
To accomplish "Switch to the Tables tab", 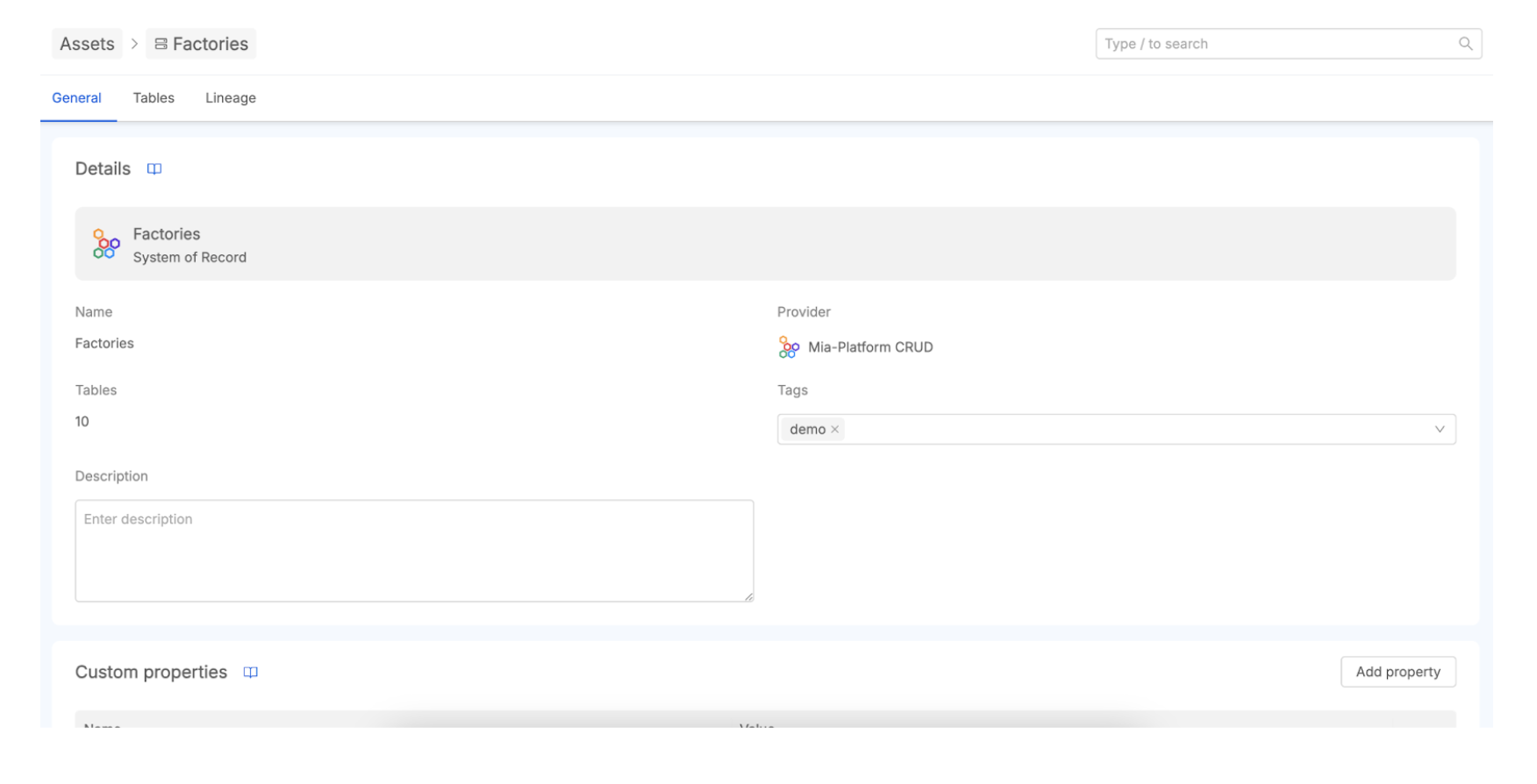I will coord(154,98).
